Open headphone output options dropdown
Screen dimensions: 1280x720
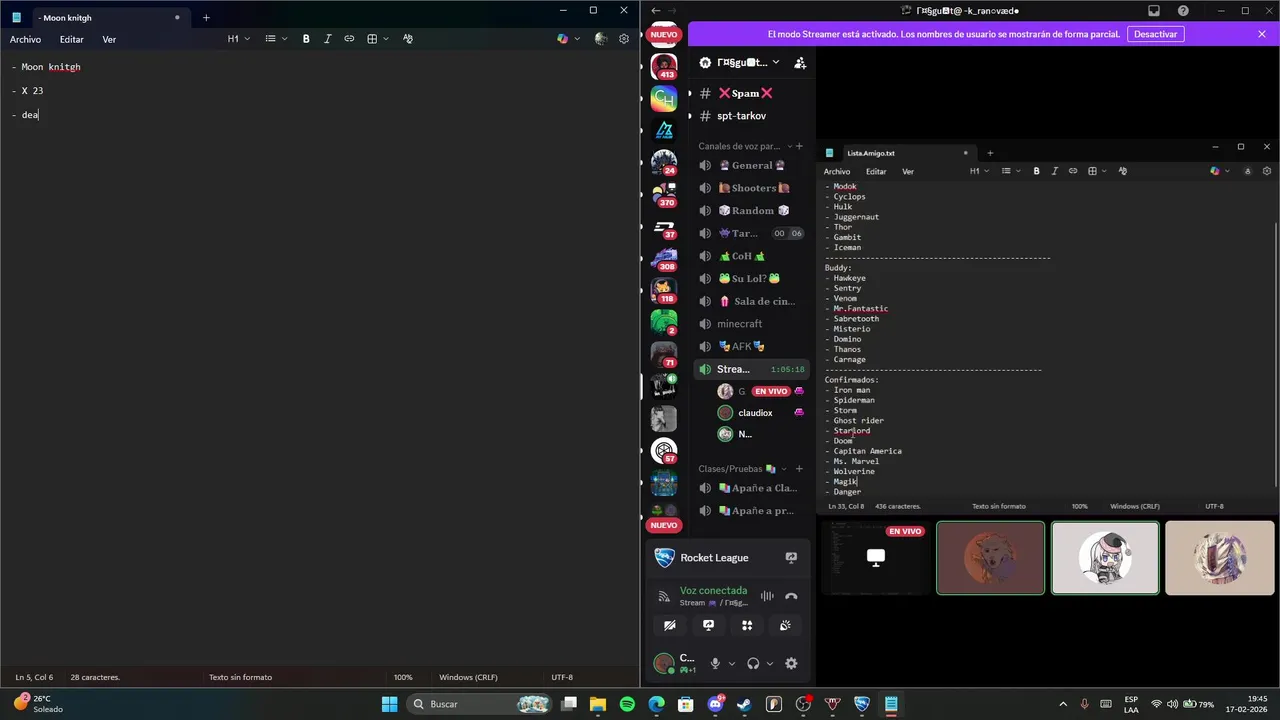click(770, 663)
